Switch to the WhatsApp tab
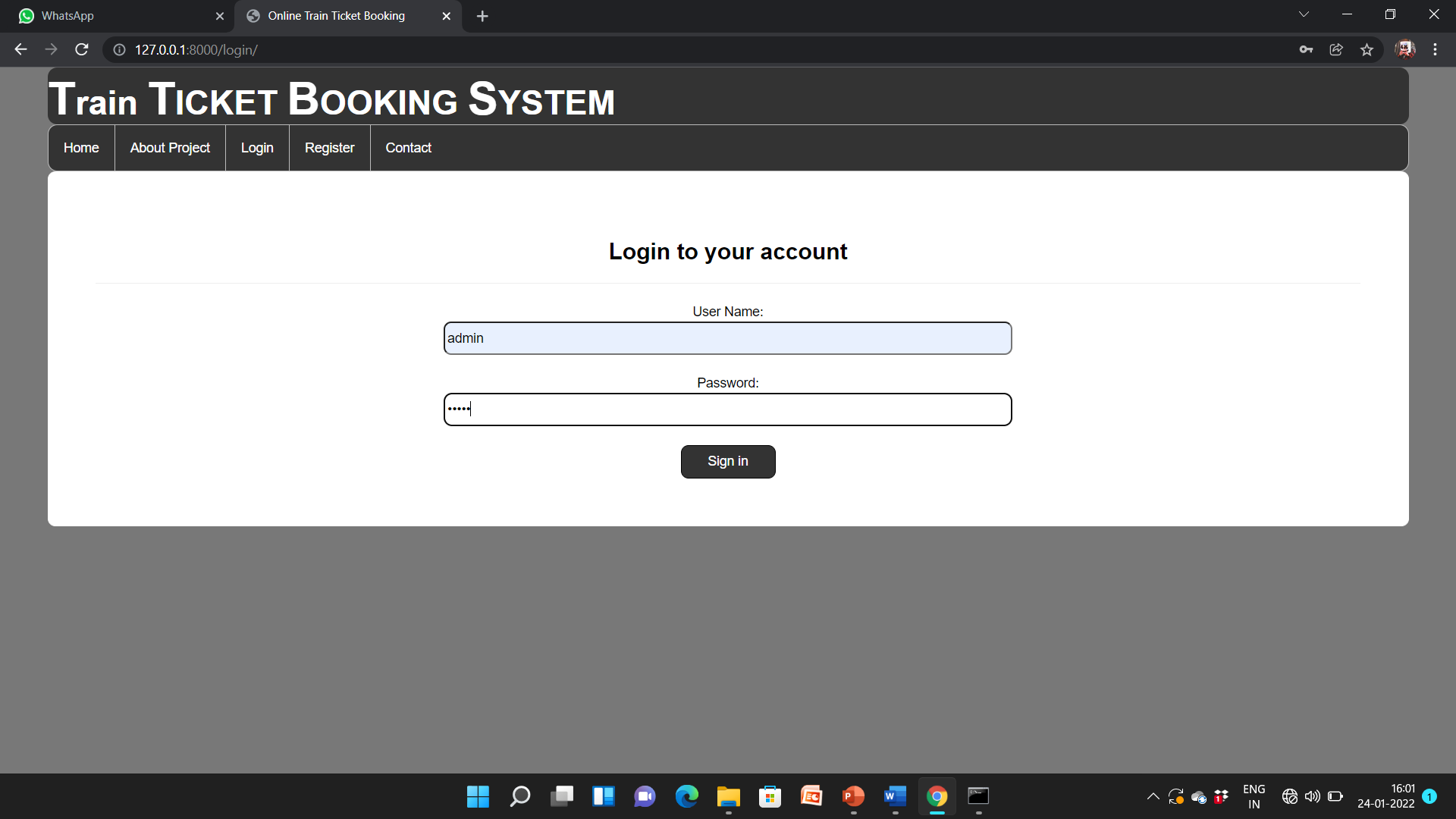Image resolution: width=1456 pixels, height=819 pixels. [x=114, y=16]
